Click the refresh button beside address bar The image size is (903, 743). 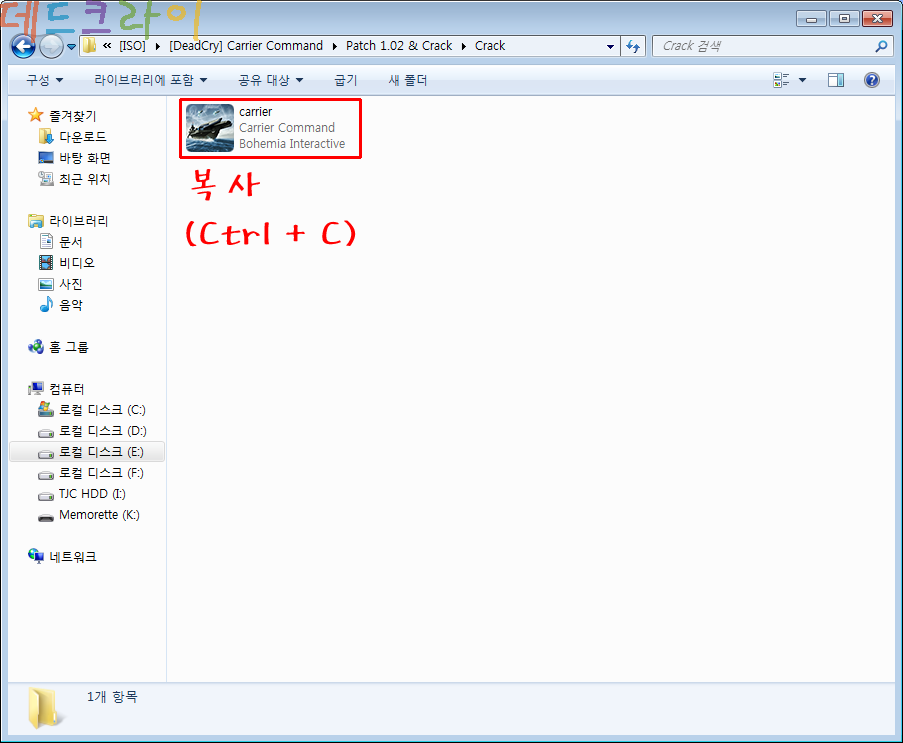click(632, 46)
